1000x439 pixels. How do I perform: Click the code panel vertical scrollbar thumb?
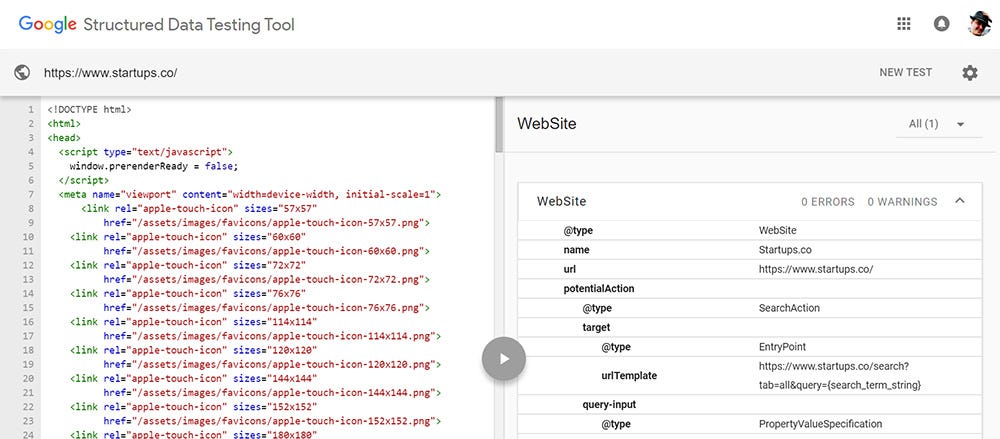point(499,125)
